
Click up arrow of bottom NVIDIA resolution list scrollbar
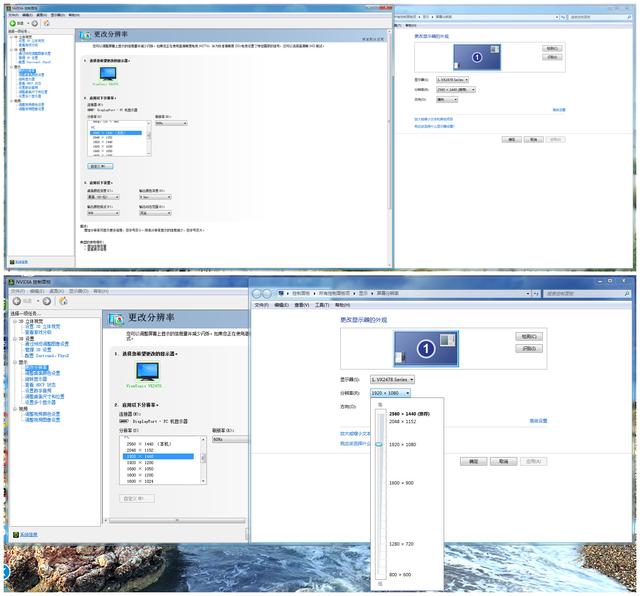(x=203, y=439)
